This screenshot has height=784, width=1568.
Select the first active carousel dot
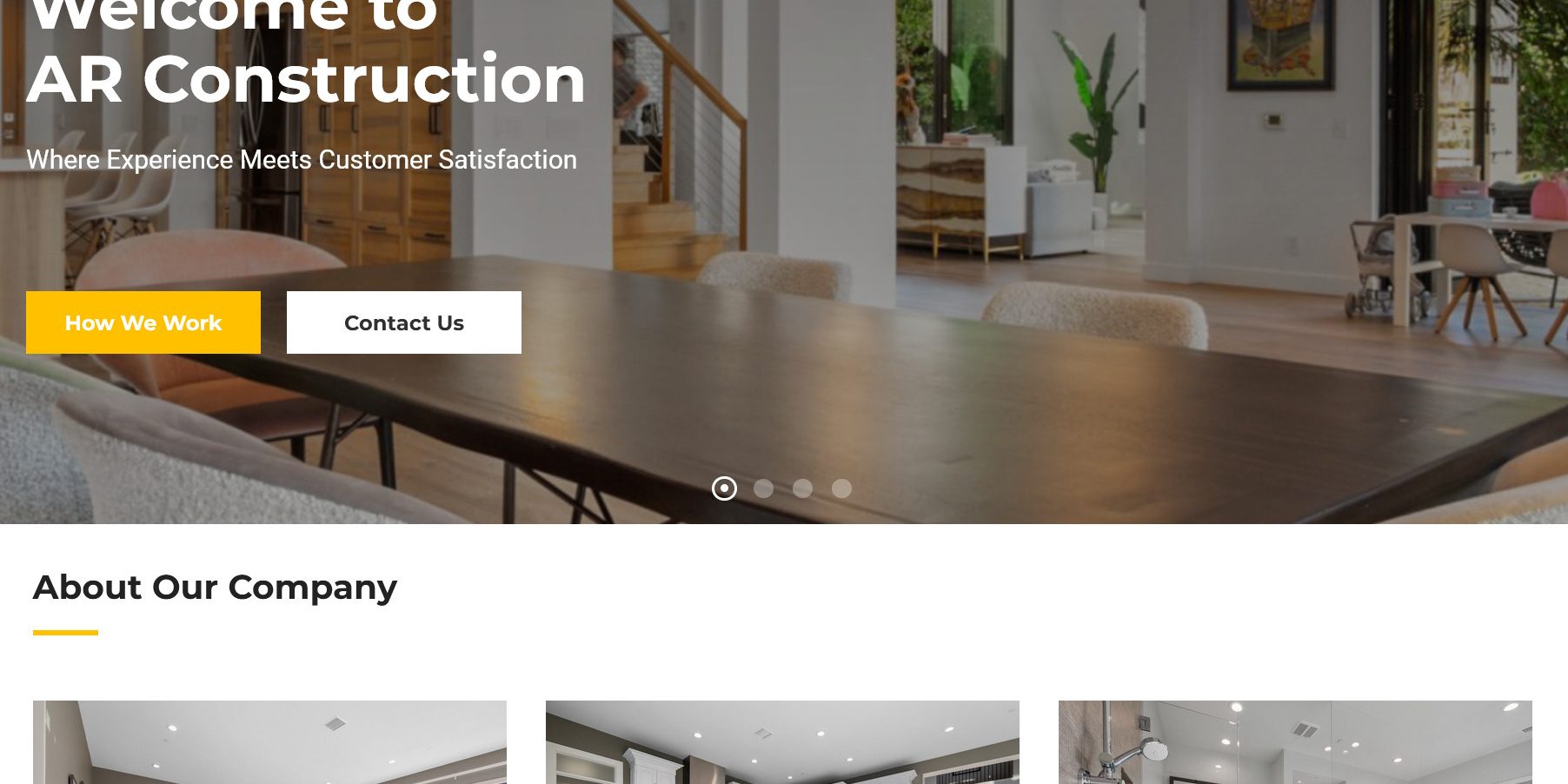pos(724,488)
